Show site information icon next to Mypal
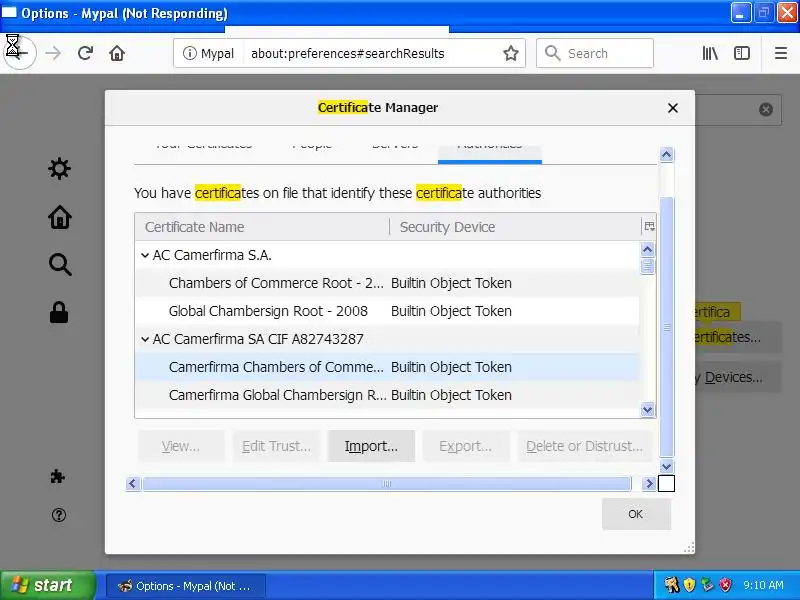Viewport: 800px width, 600px height. (x=190, y=53)
